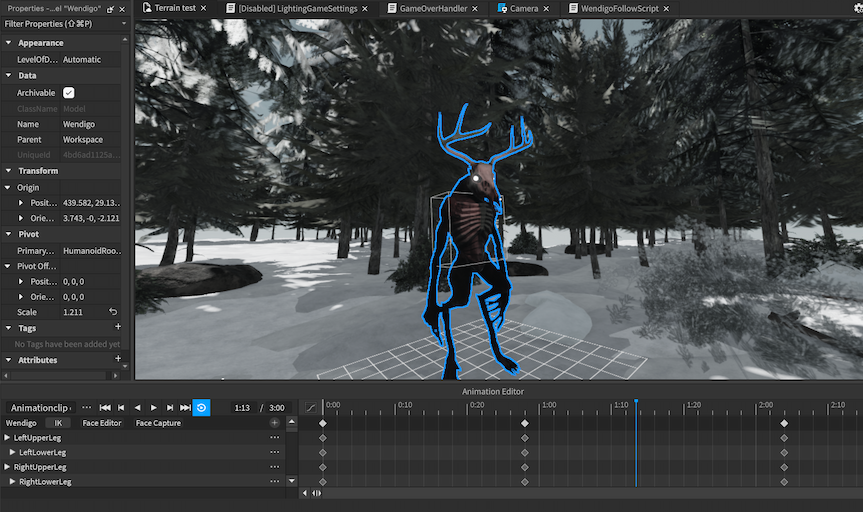The image size is (863, 512).
Task: Jump to the last animation keyframe
Action: coord(185,408)
